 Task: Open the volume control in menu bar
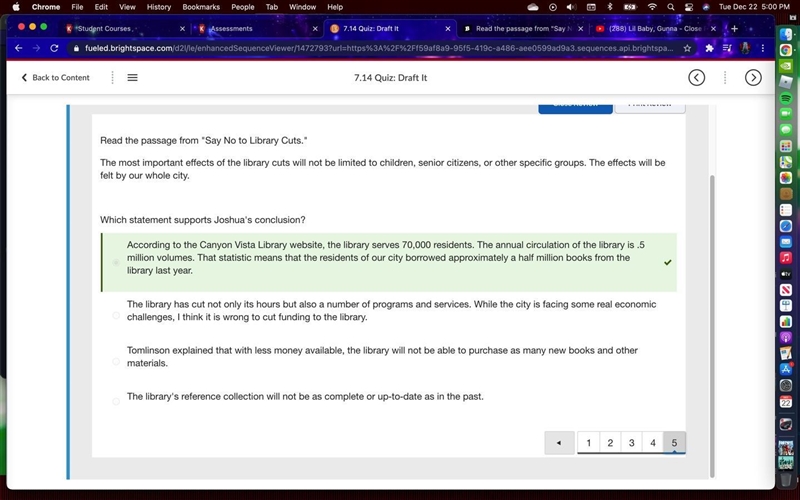click(571, 7)
